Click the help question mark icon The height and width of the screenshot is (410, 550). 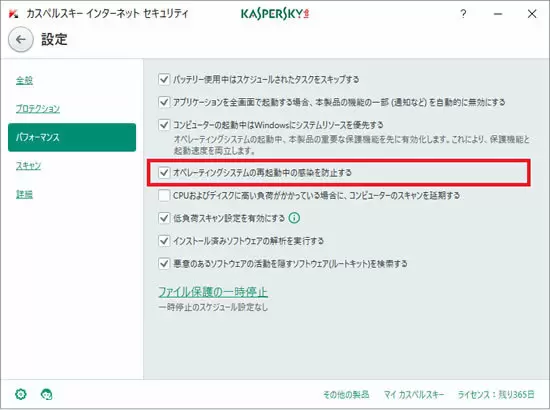click(x=463, y=14)
